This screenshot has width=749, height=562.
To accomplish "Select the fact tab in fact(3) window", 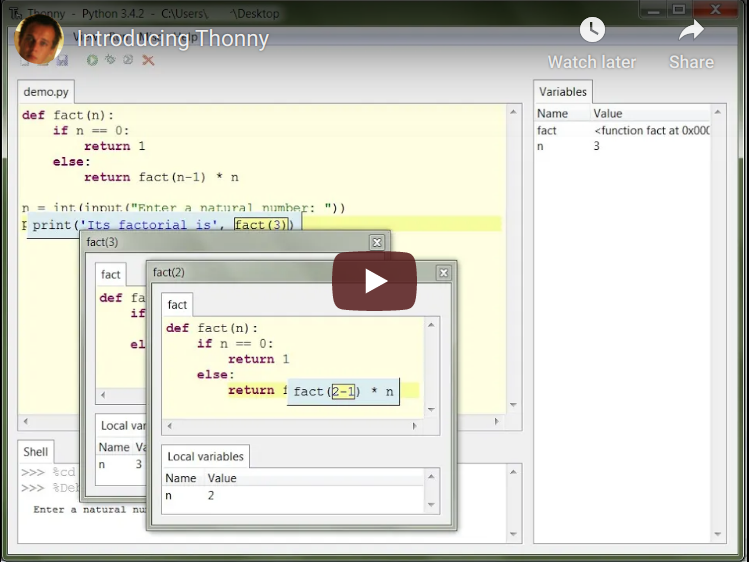I will pos(110,275).
